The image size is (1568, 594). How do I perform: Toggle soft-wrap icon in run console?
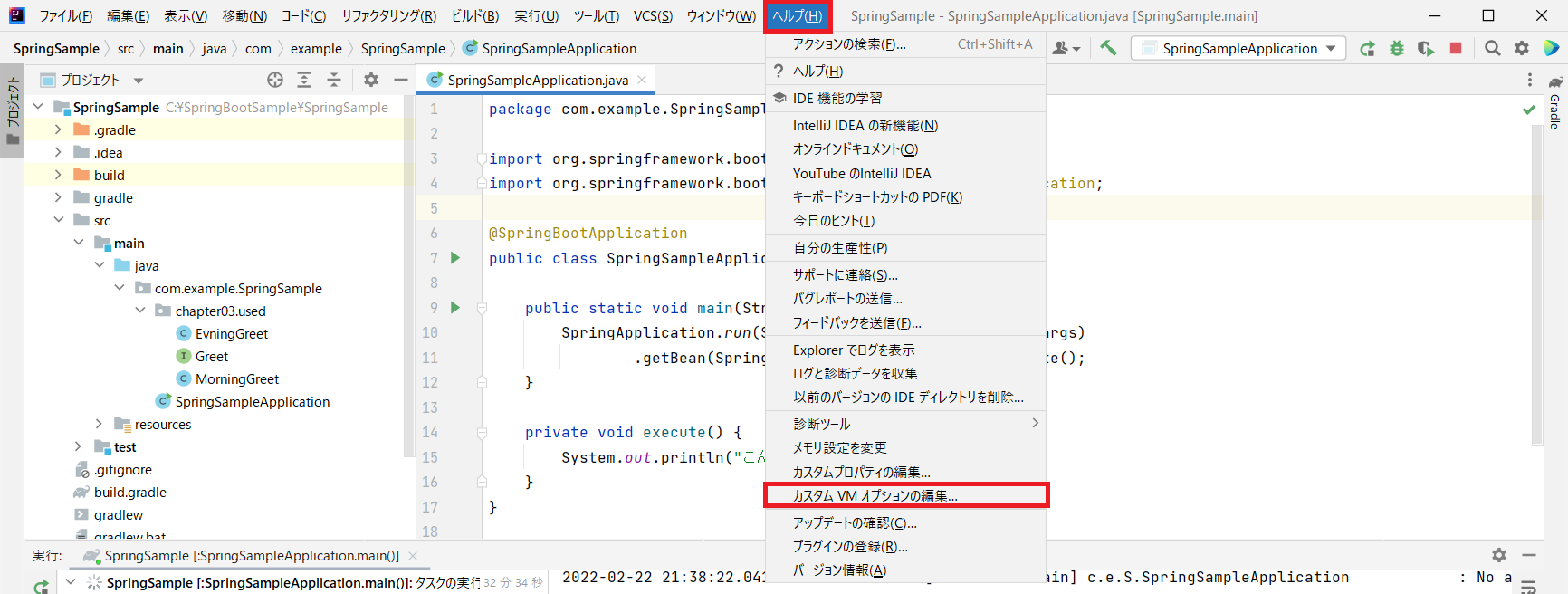pyautogui.click(x=1529, y=586)
